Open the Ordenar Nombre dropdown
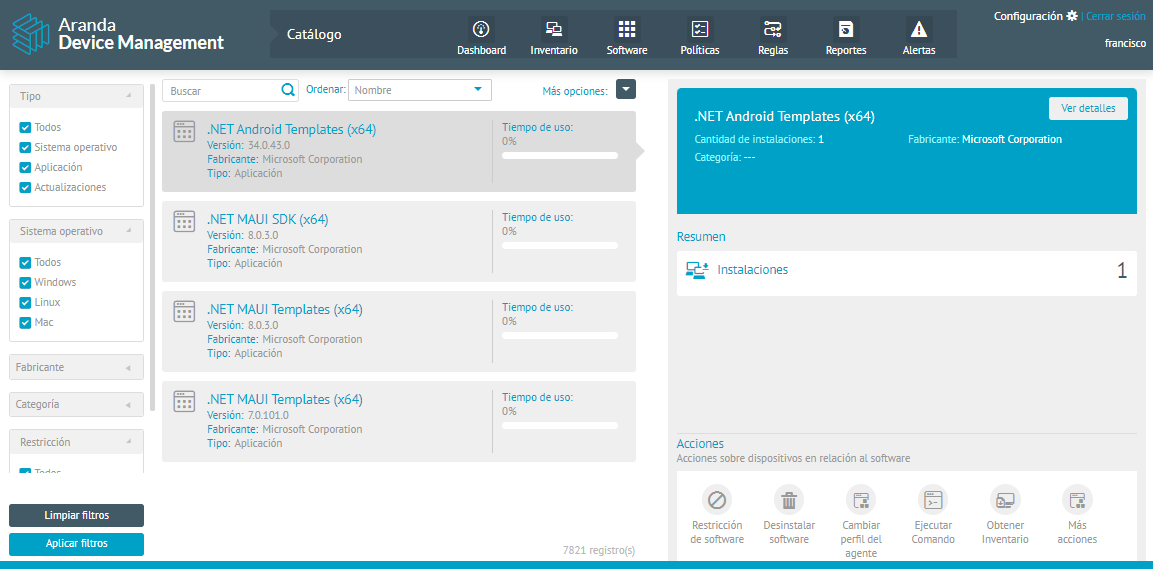Viewport: 1153px width, 569px height. coord(419,90)
